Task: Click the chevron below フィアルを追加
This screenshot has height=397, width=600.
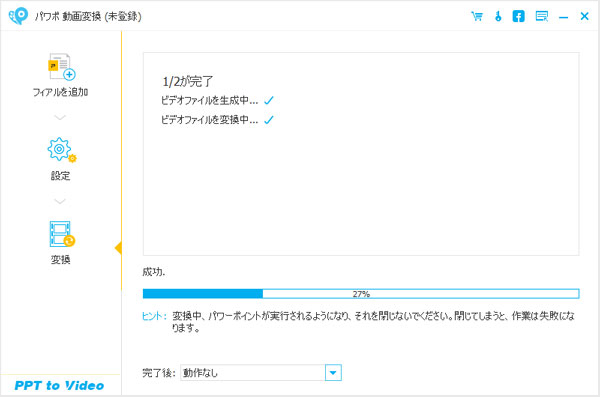Action: click(x=60, y=117)
